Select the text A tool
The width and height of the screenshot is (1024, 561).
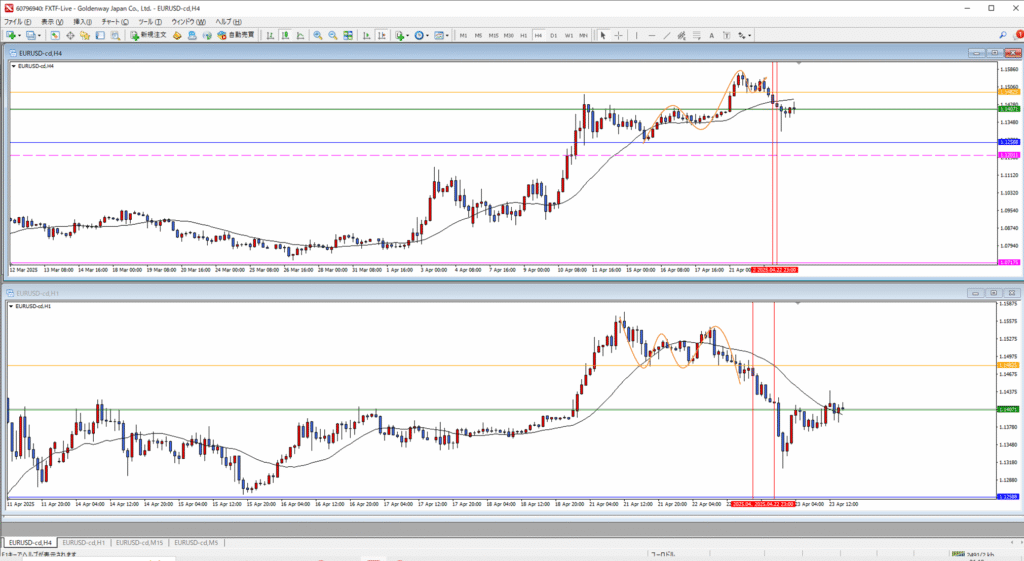pos(711,35)
